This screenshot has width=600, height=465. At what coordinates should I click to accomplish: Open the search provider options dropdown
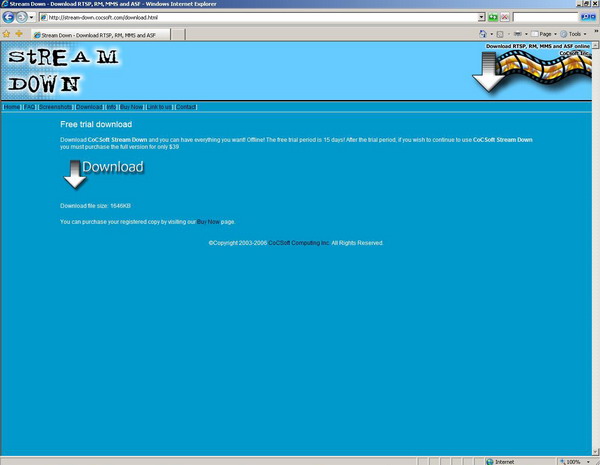click(x=593, y=17)
